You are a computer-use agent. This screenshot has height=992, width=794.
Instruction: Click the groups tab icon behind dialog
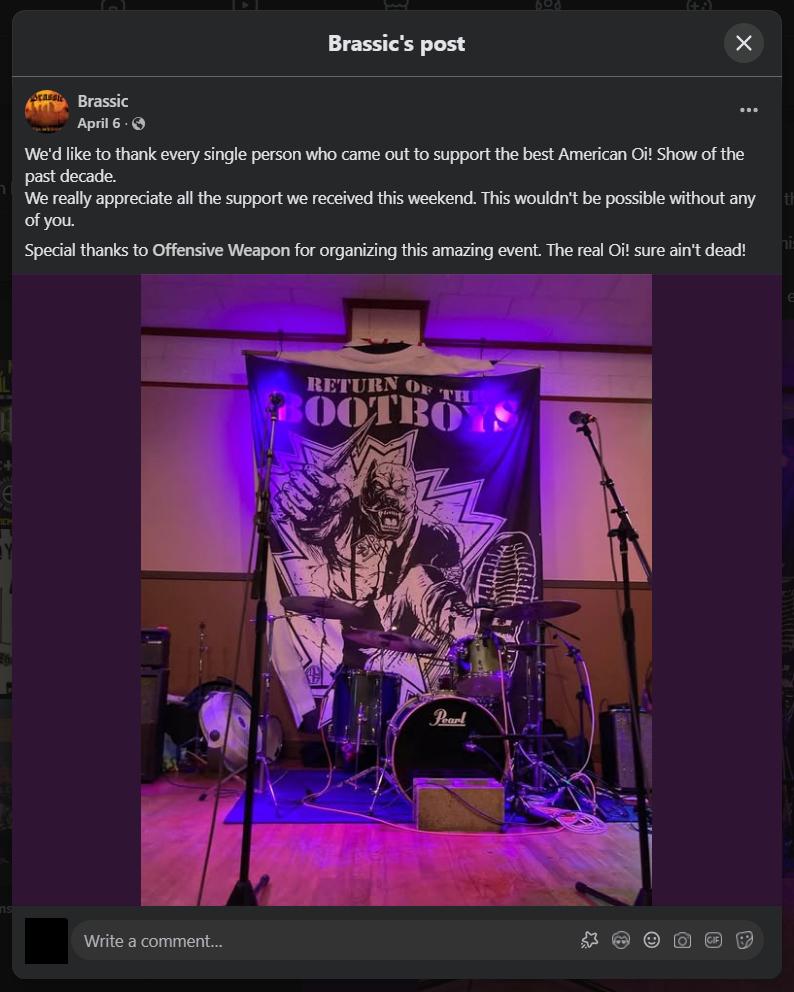click(x=548, y=5)
